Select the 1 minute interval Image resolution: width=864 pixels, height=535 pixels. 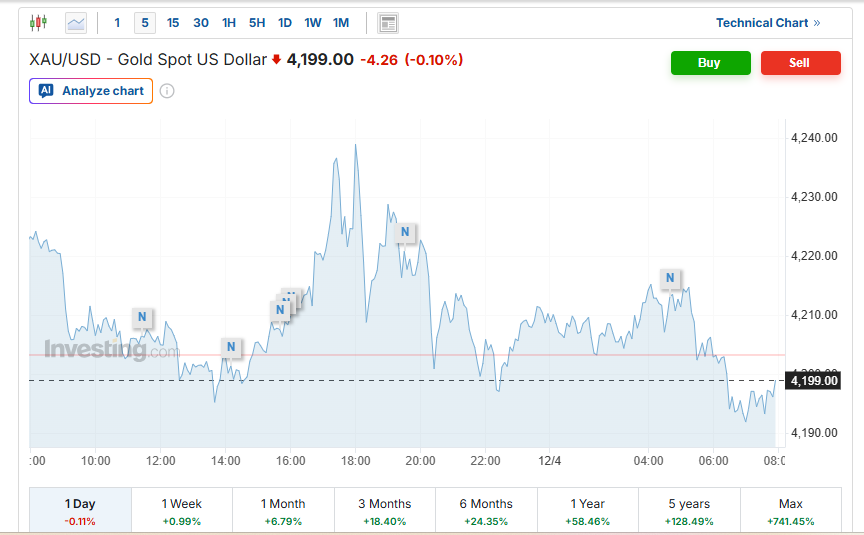pyautogui.click(x=117, y=22)
